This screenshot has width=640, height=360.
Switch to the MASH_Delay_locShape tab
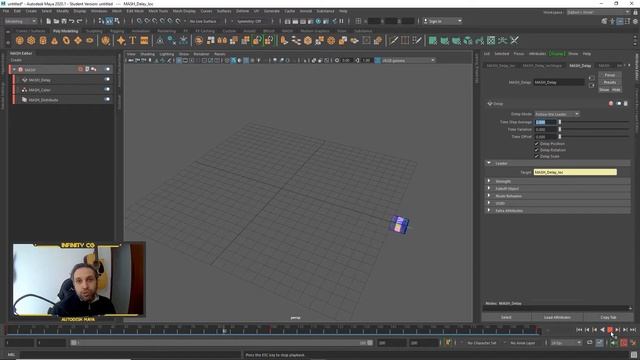(x=542, y=66)
